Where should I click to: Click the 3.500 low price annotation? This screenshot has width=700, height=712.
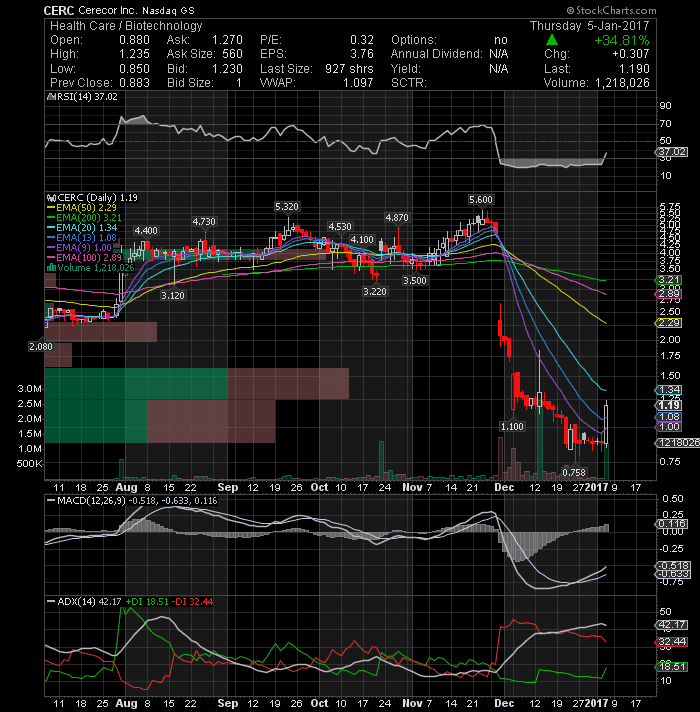click(415, 281)
